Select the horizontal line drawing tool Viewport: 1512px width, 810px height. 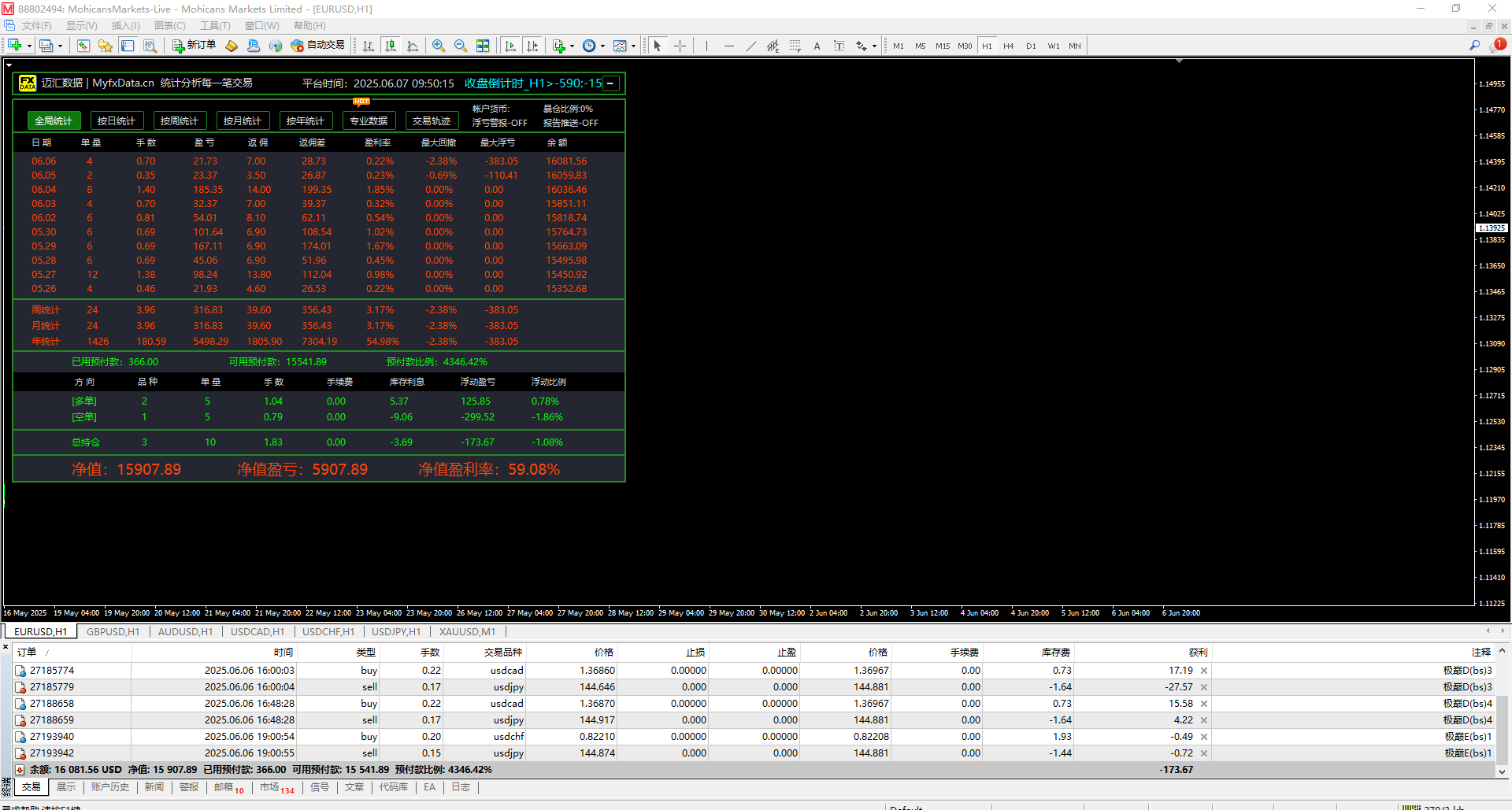point(728,46)
